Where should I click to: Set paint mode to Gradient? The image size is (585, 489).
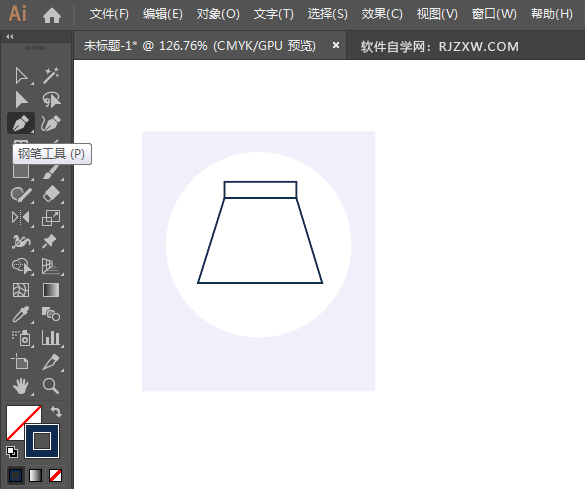coord(35,476)
